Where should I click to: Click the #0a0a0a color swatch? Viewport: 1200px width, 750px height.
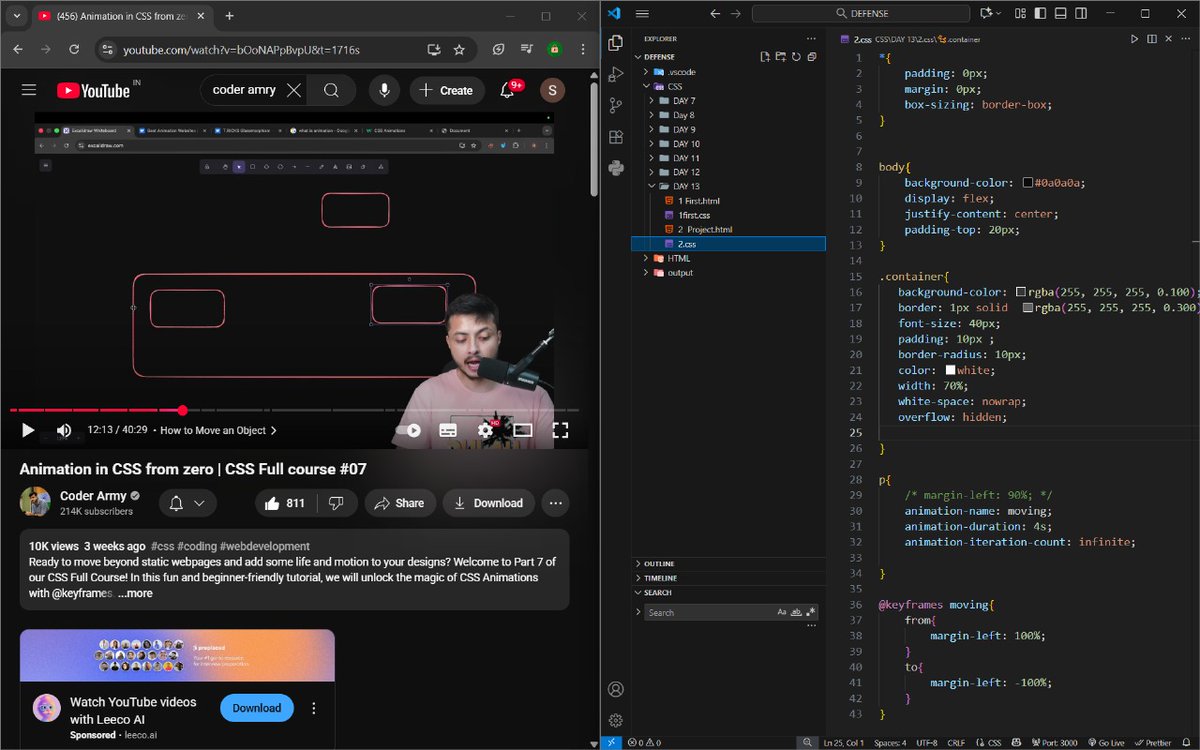tap(1028, 183)
